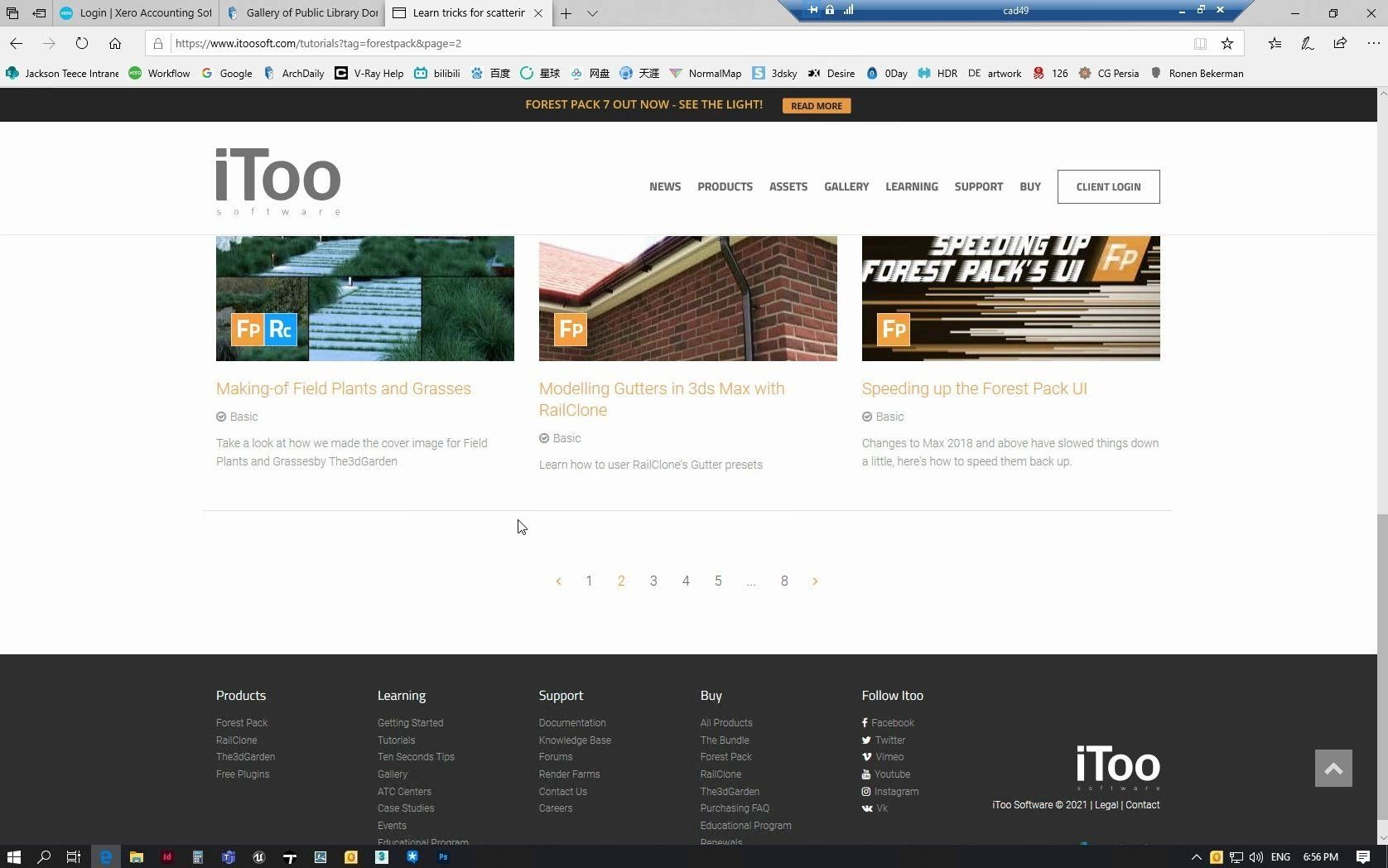Click the site lock icon in address bar
The image size is (1388, 868).
point(158,43)
